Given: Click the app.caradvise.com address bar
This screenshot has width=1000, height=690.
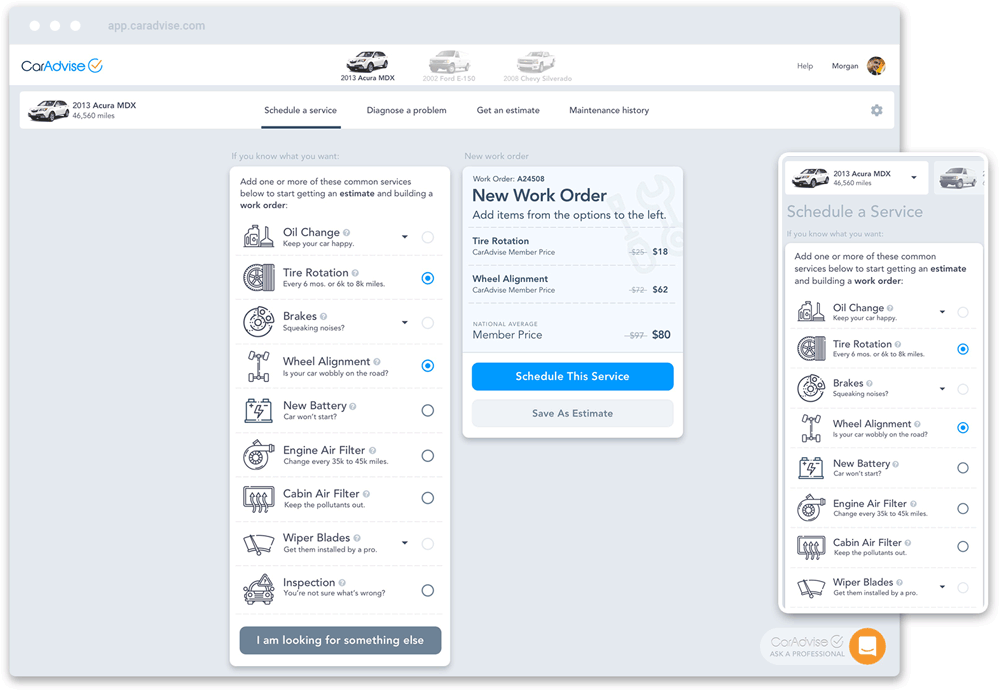Looking at the screenshot, I should 156,26.
